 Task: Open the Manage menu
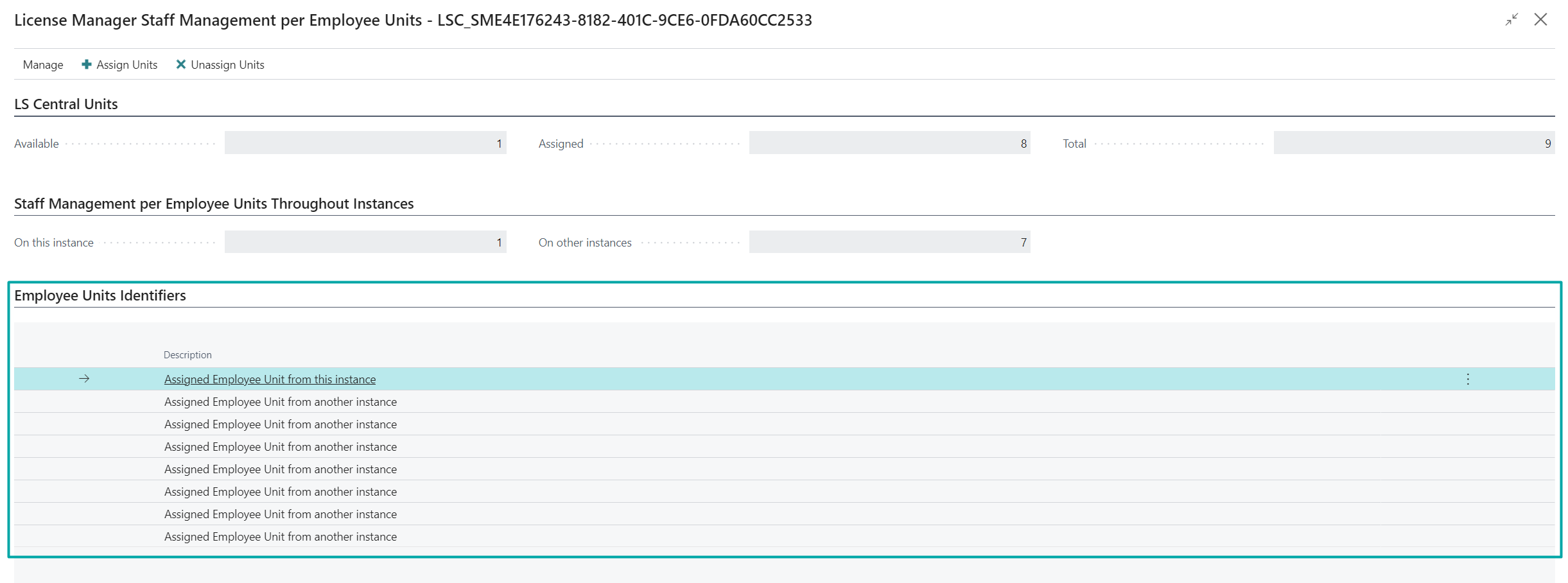(43, 65)
